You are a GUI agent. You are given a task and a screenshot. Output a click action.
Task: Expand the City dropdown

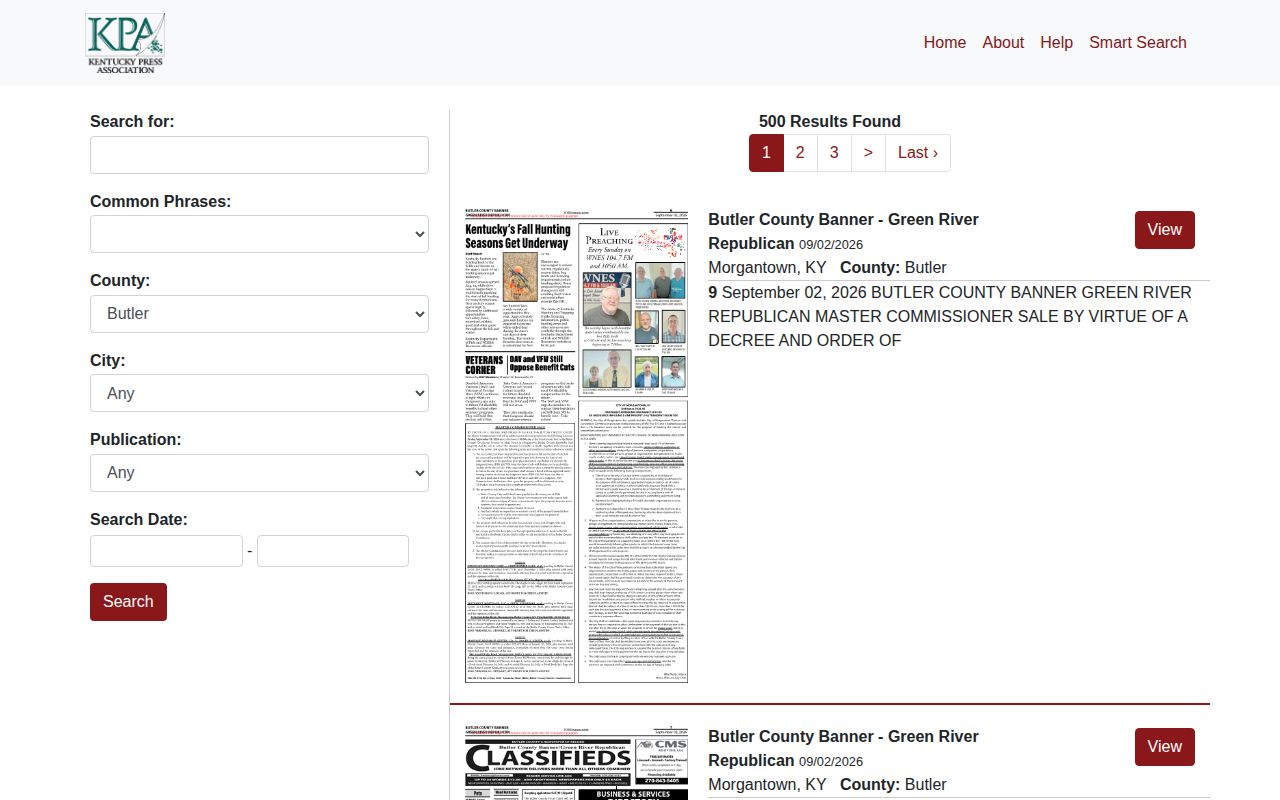pos(259,393)
